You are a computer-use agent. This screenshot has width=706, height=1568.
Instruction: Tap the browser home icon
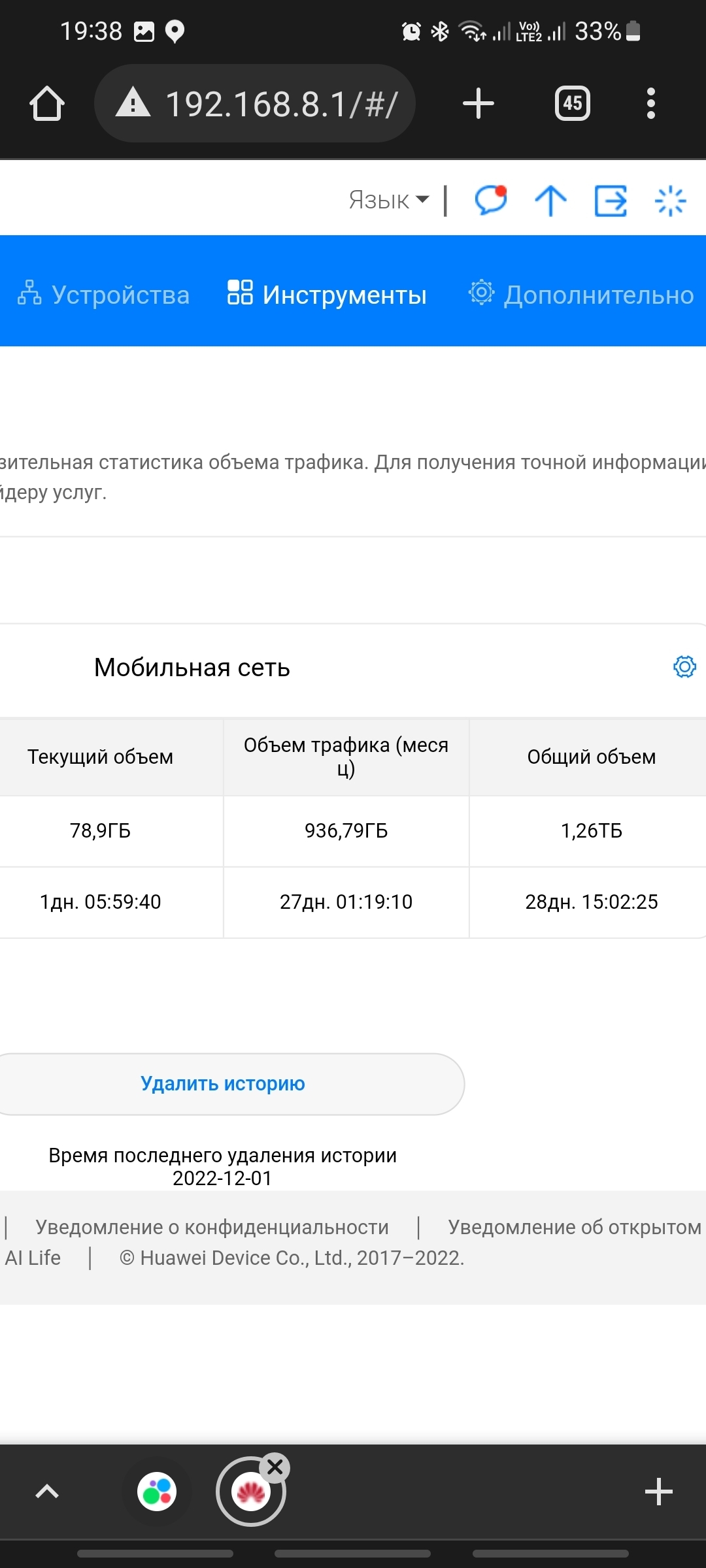47,104
